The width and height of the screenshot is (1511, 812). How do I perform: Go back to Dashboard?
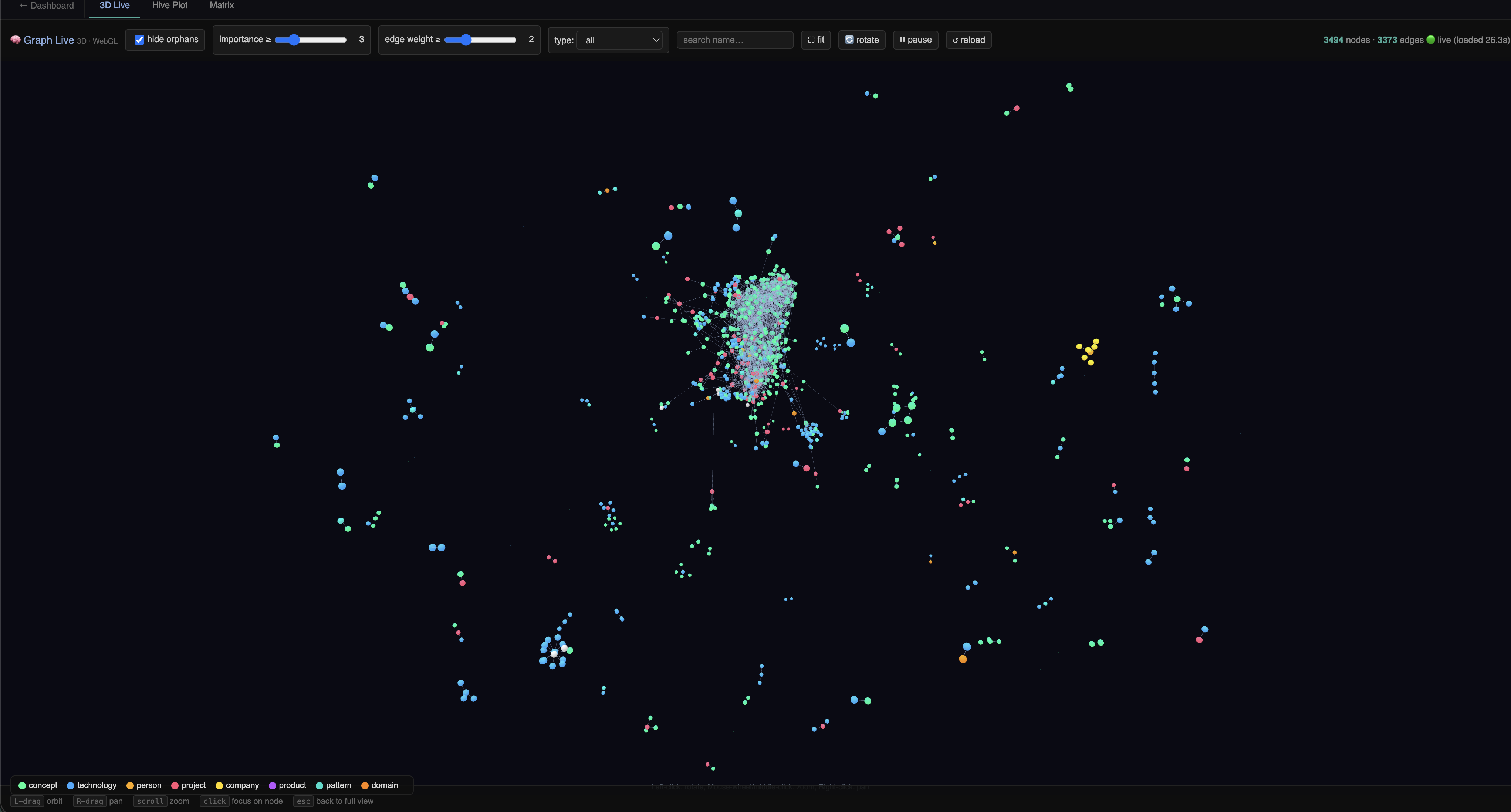[46, 5]
